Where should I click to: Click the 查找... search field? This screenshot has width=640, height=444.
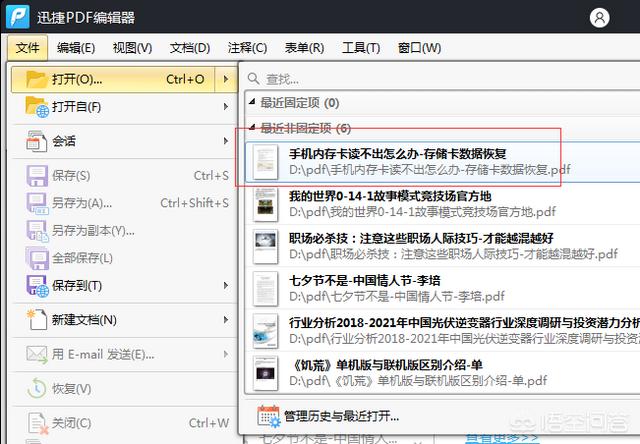click(x=443, y=79)
